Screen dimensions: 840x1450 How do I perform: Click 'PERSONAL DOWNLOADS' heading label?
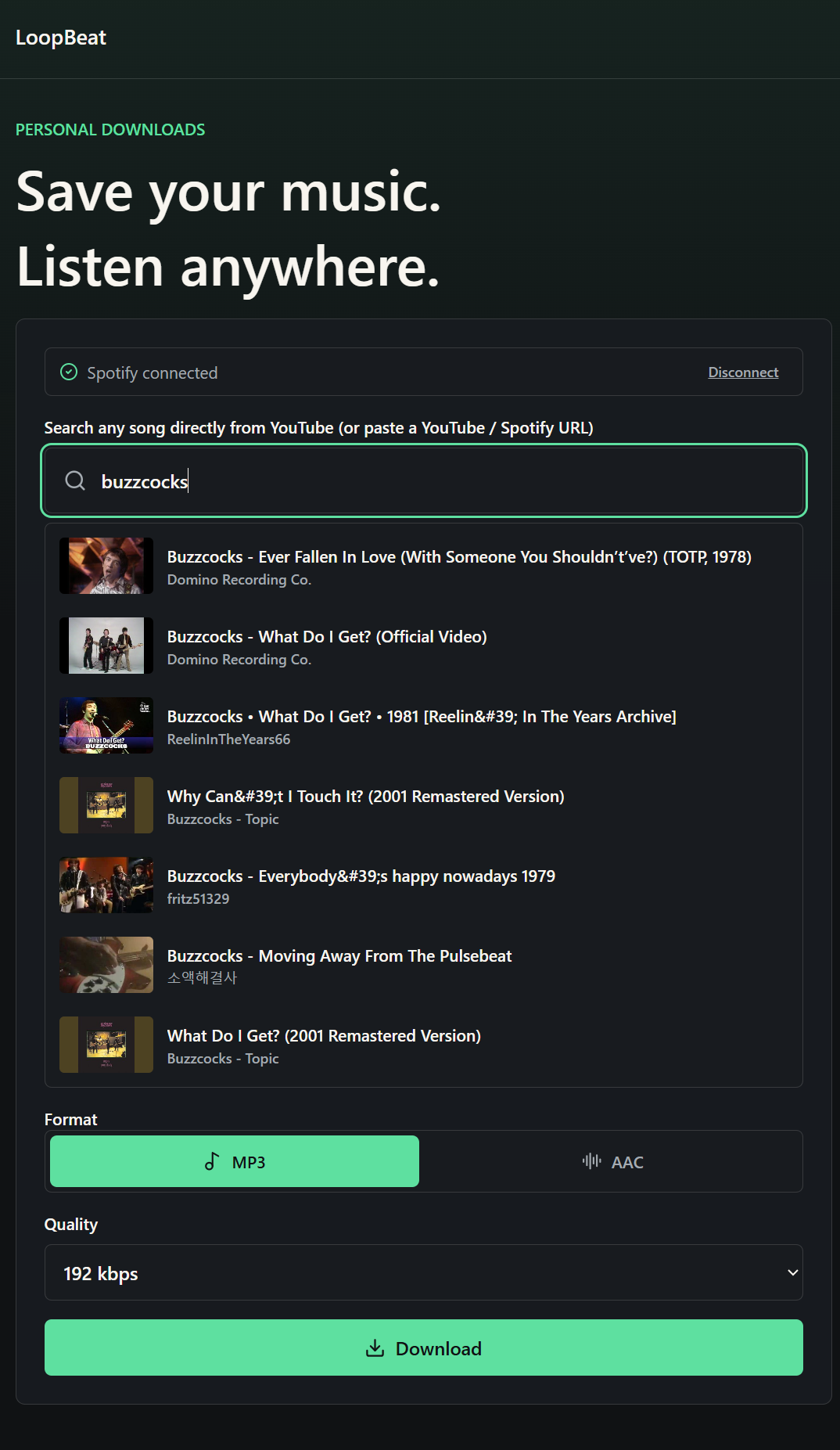[110, 130]
